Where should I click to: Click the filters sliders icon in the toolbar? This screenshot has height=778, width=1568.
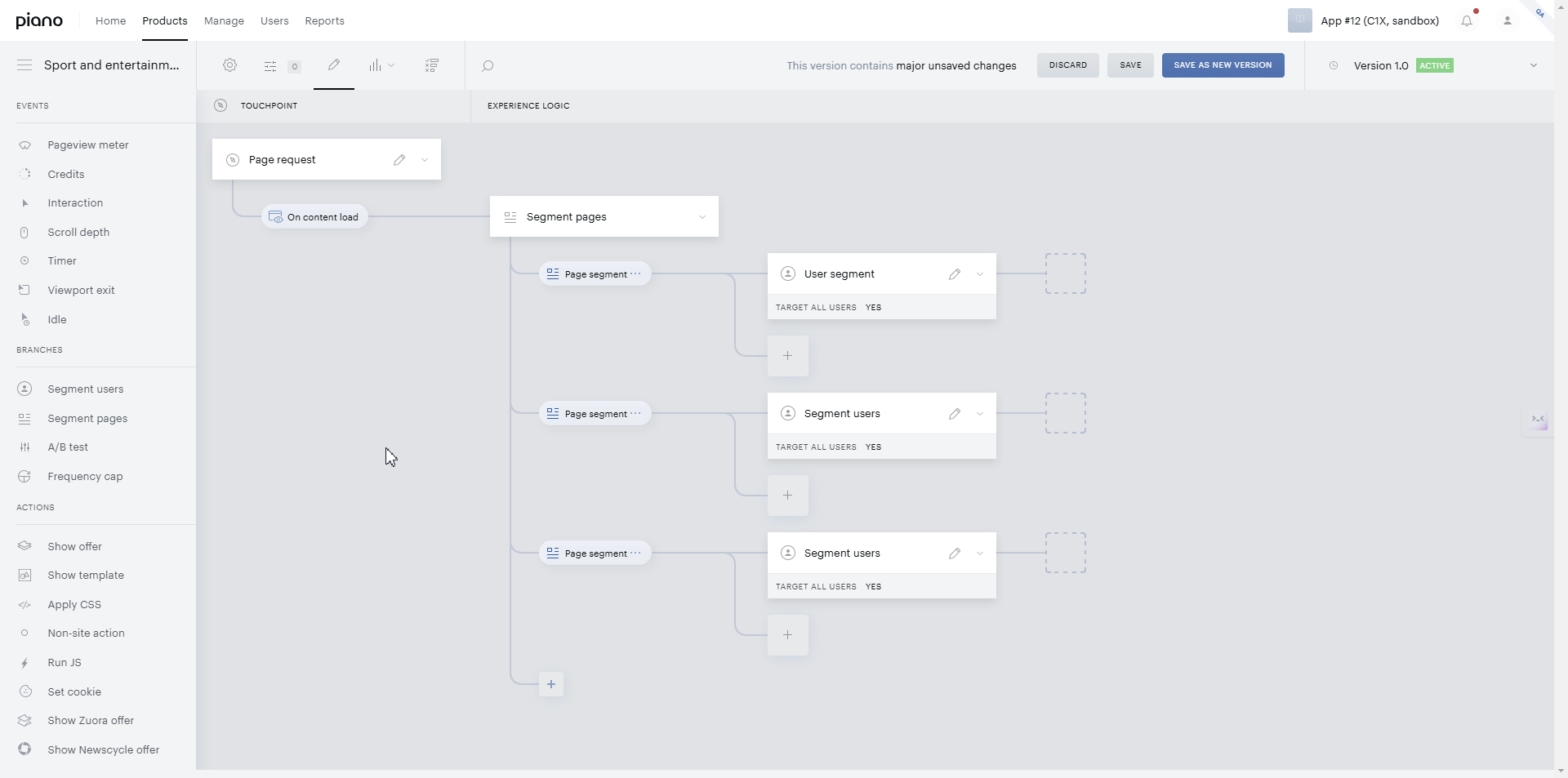pyautogui.click(x=270, y=66)
